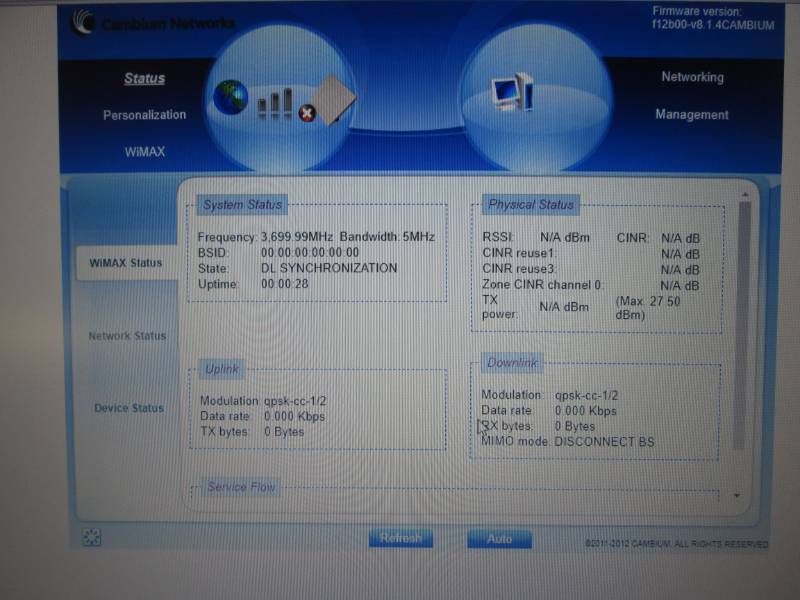Click the snowflake icon at bottom left
This screenshot has width=800, height=600.
coord(91,537)
